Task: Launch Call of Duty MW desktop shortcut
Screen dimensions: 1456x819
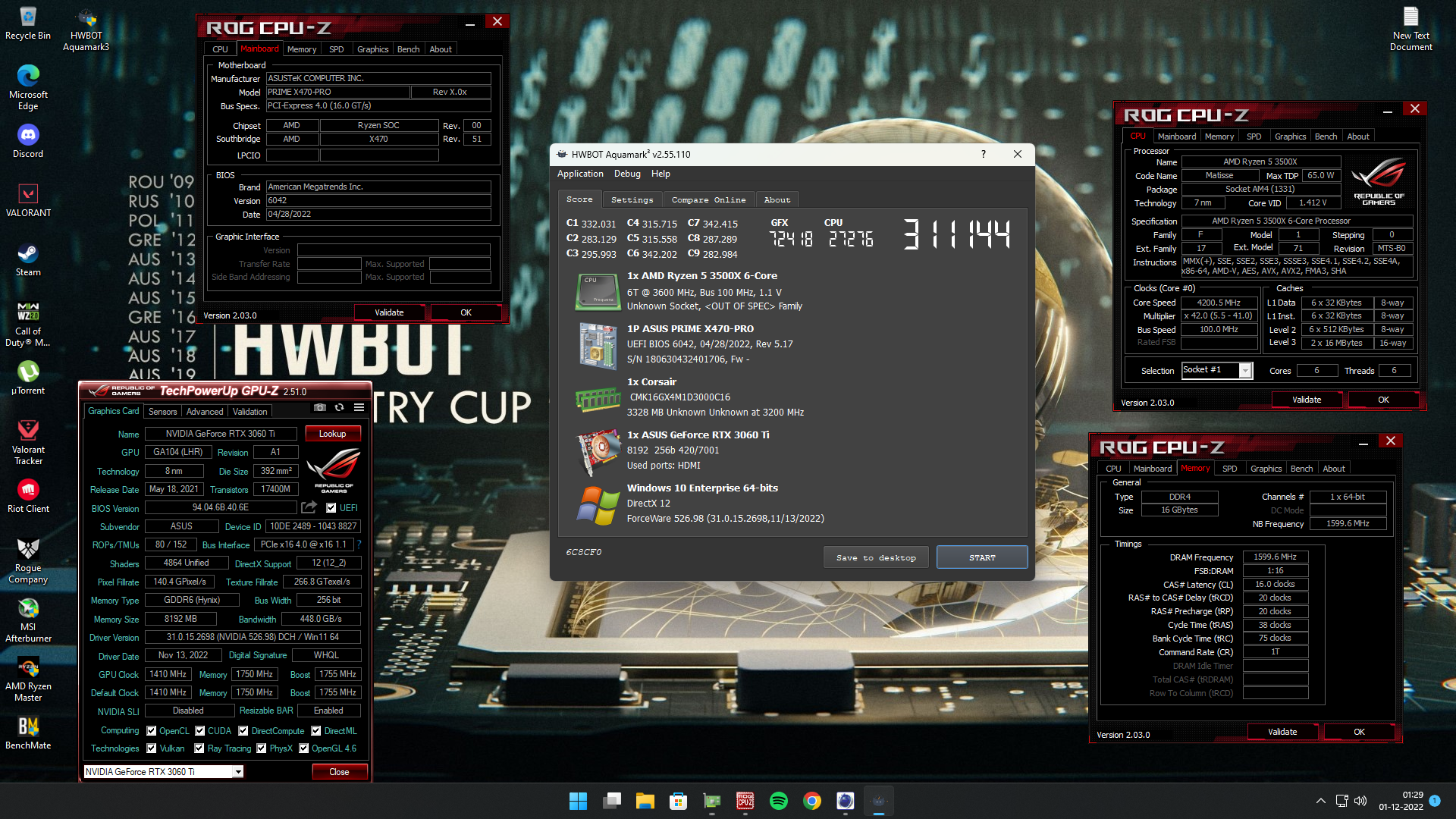Action: point(28,325)
